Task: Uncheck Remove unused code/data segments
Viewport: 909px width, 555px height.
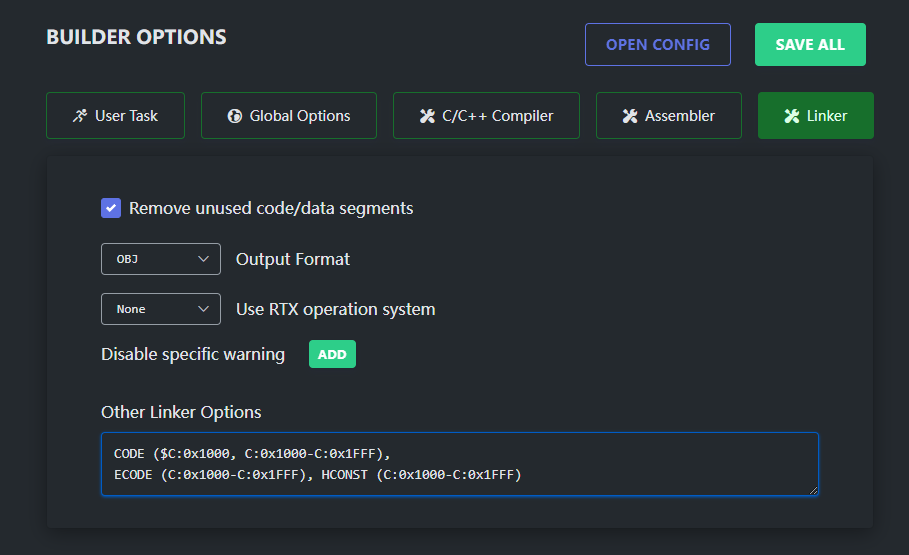Action: coord(111,208)
